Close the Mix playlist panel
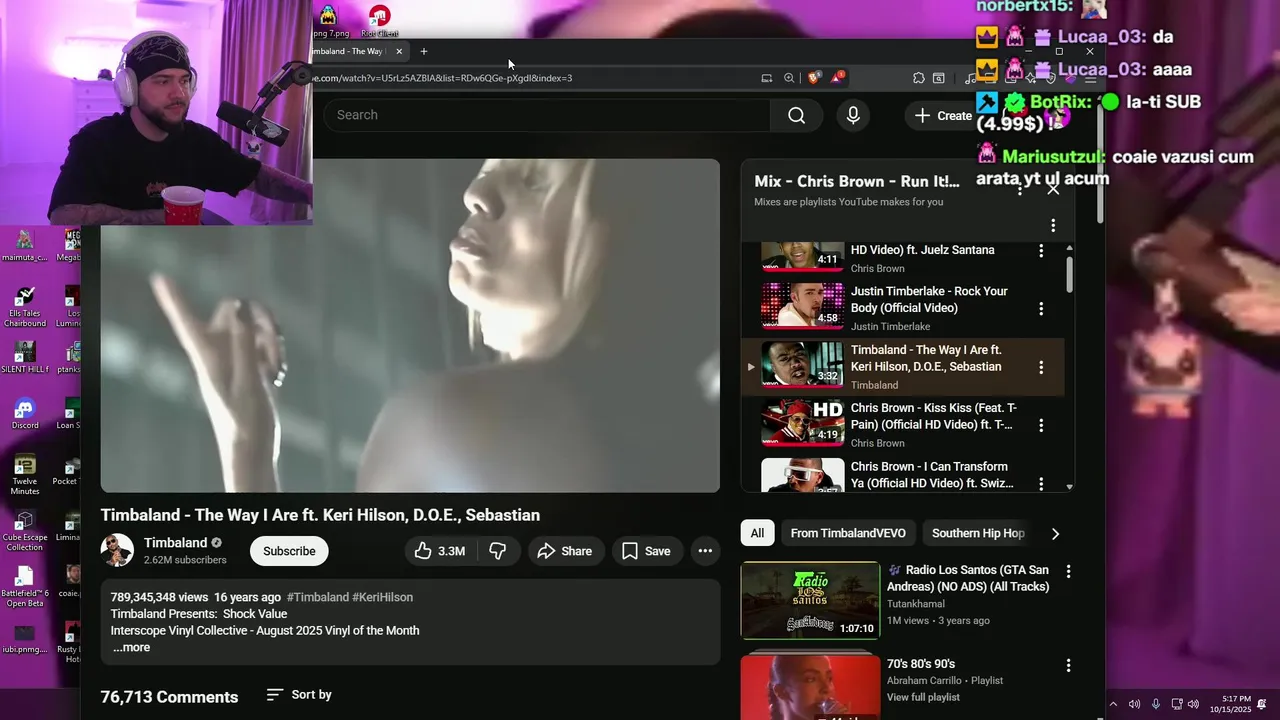1280x720 pixels. [1053, 189]
